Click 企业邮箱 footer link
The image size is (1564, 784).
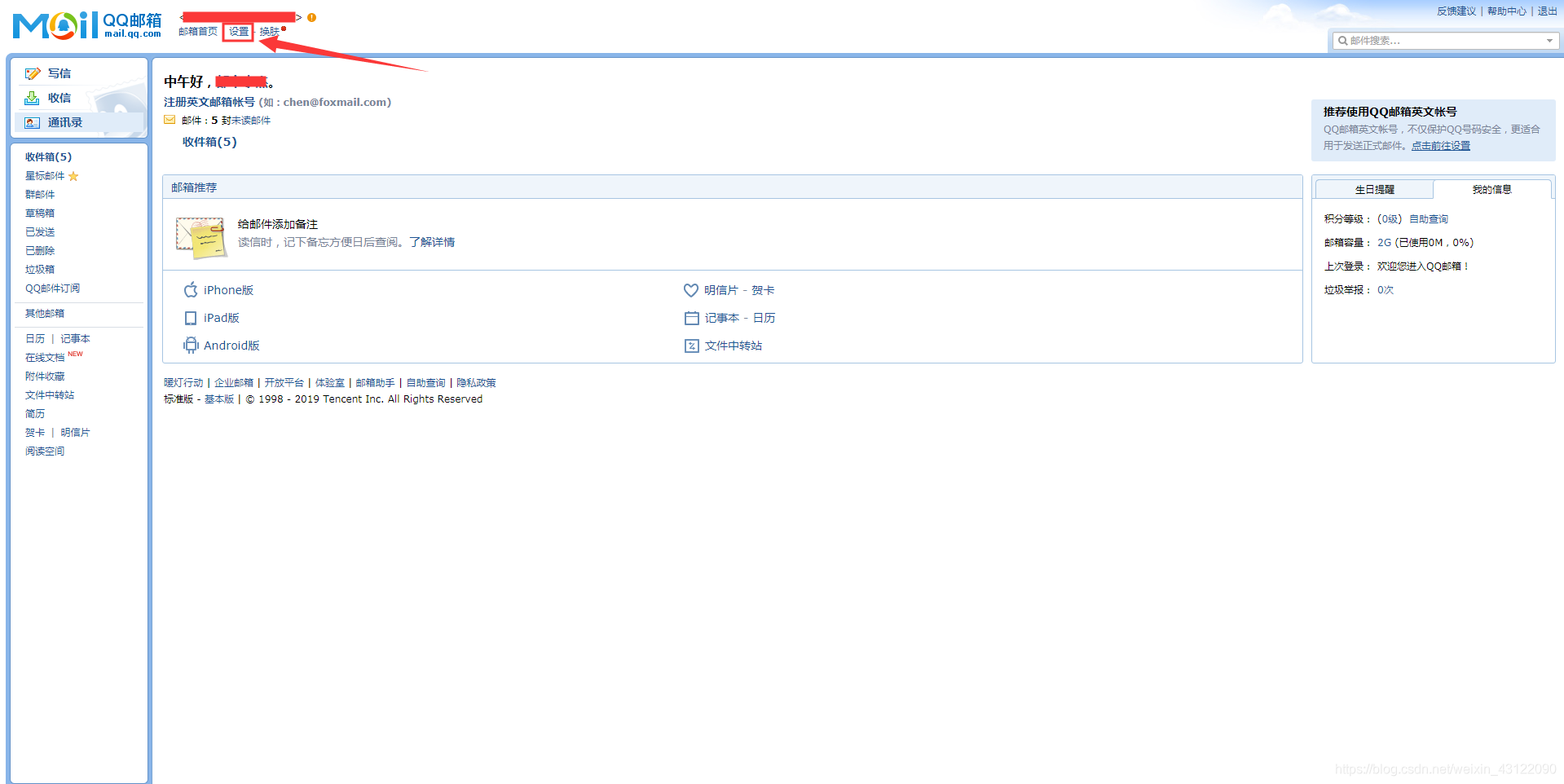point(234,383)
